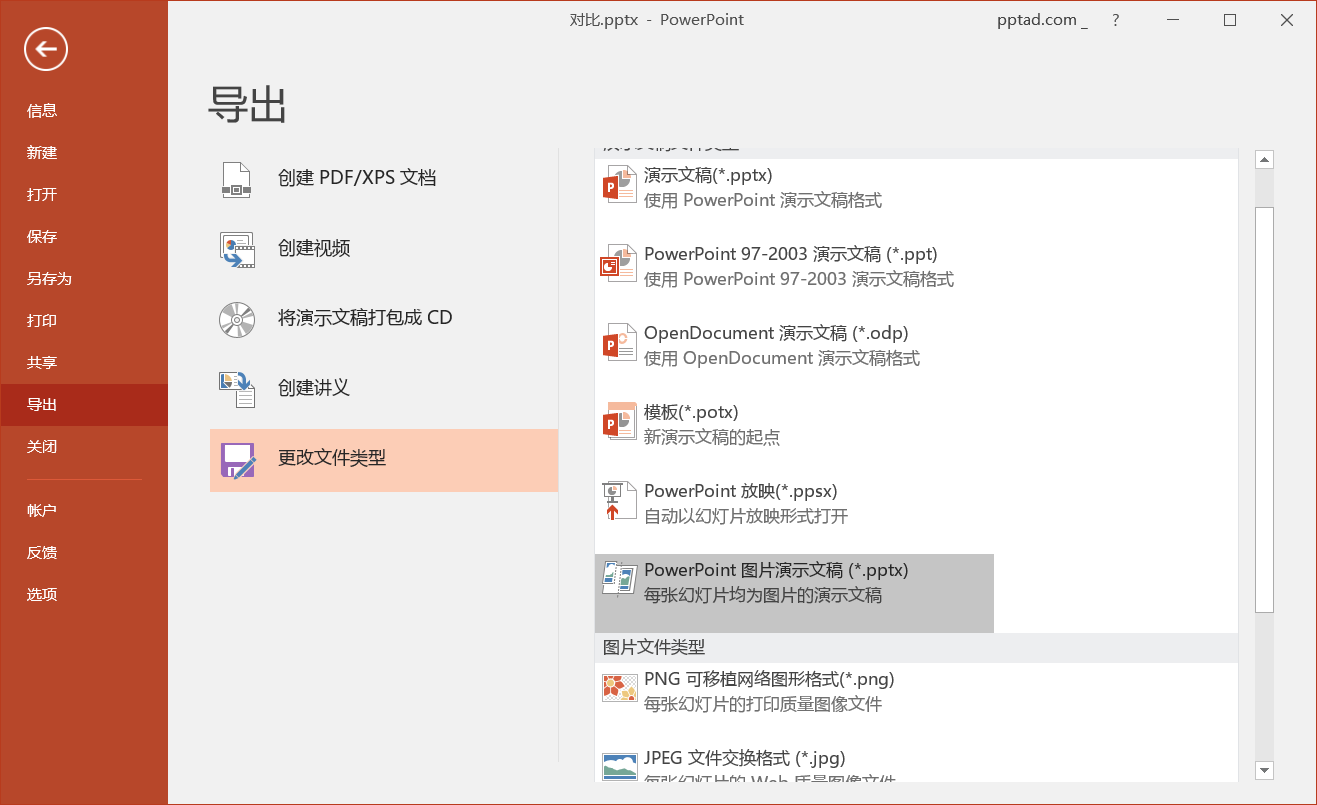Select 另存为 in the sidebar
Screen dimensions: 1317x805
point(84,279)
